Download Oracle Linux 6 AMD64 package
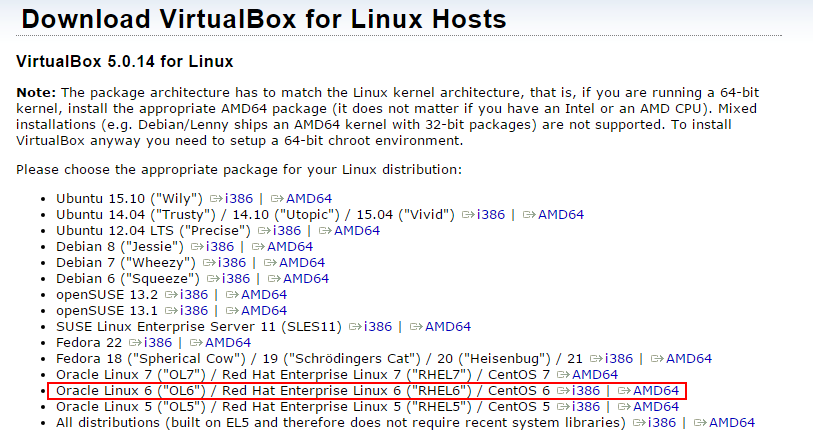Viewport: 813px width, 437px height. coord(656,391)
